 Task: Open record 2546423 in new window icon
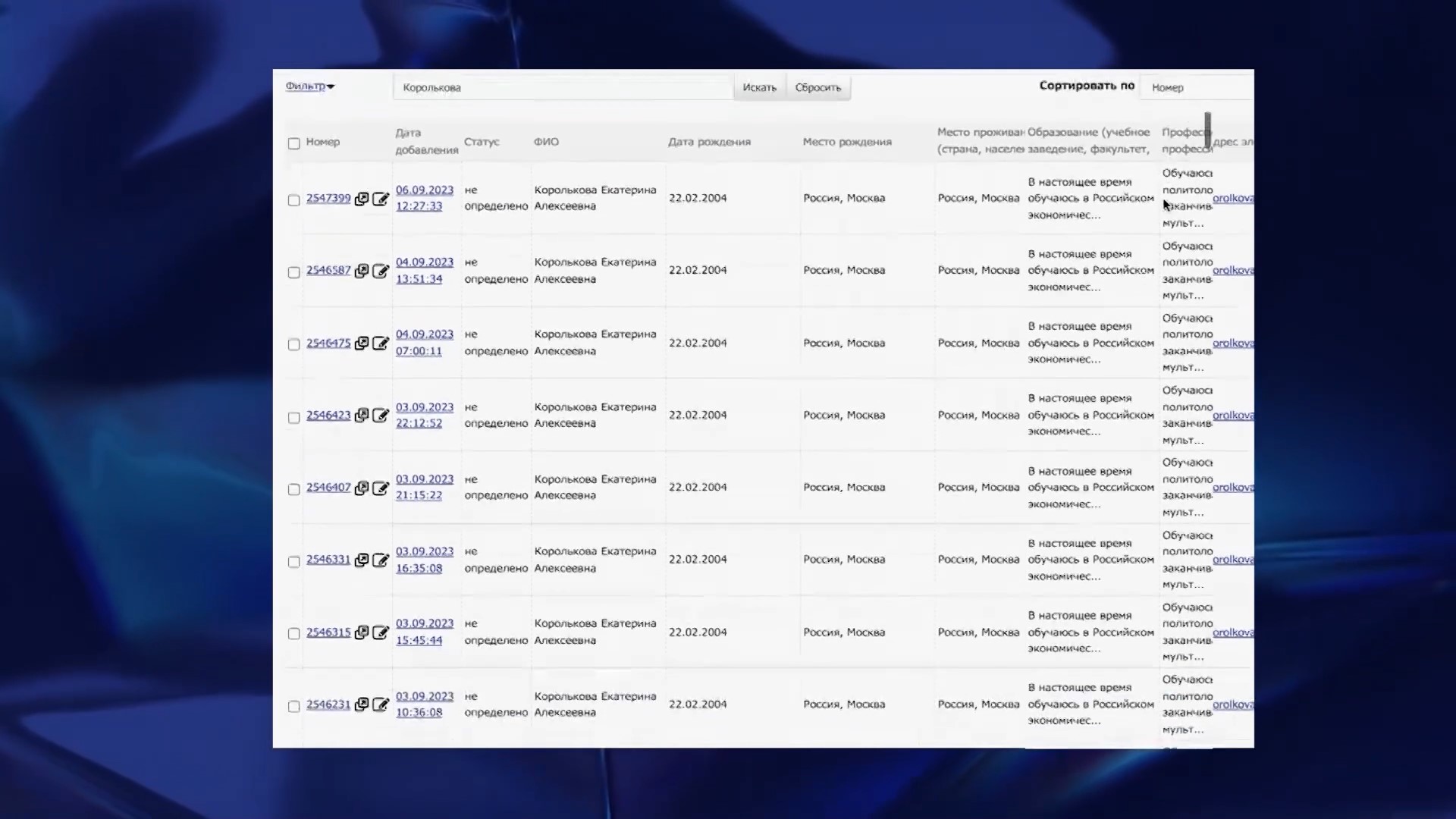(x=362, y=416)
